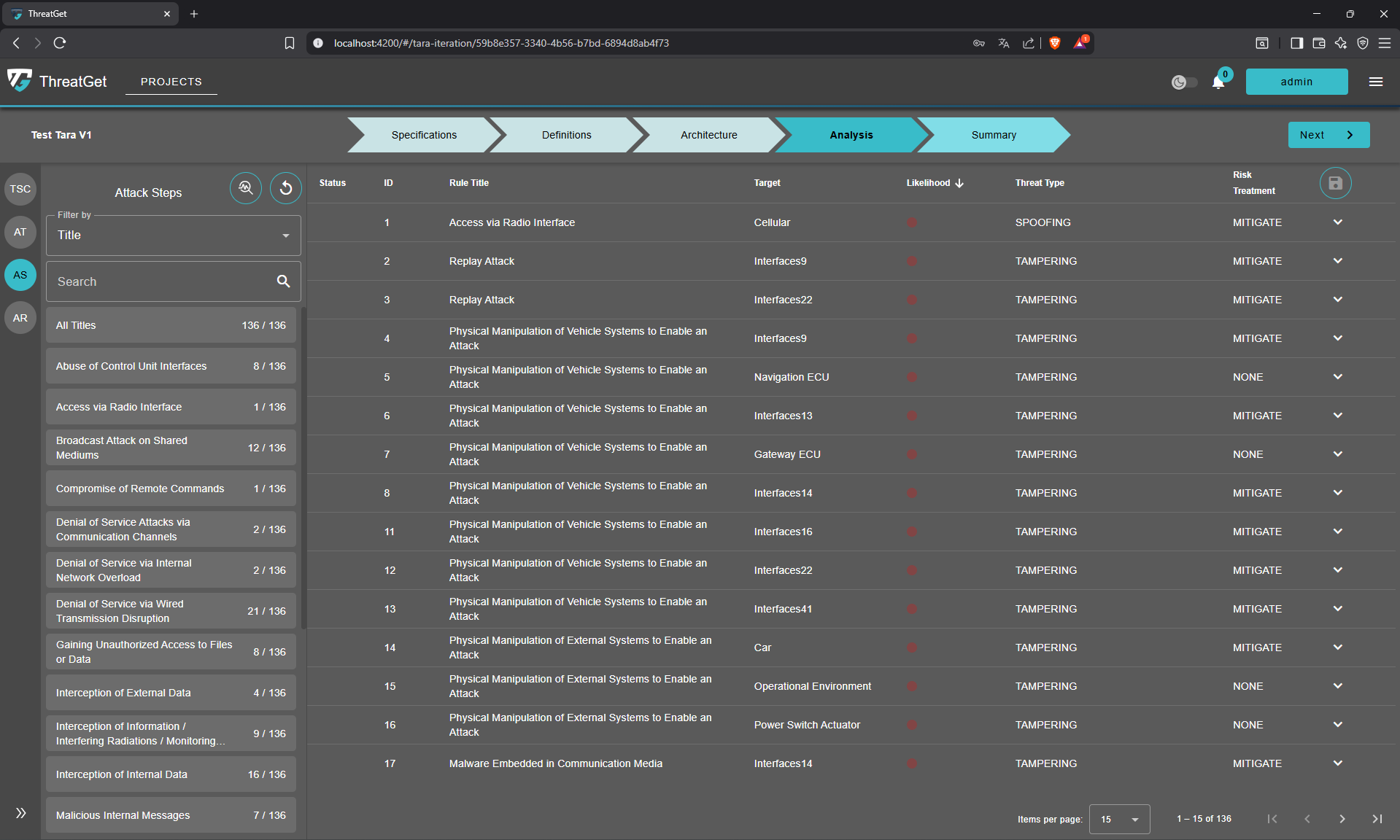1400x840 pixels.
Task: Go to next page of table results
Action: 1342,819
